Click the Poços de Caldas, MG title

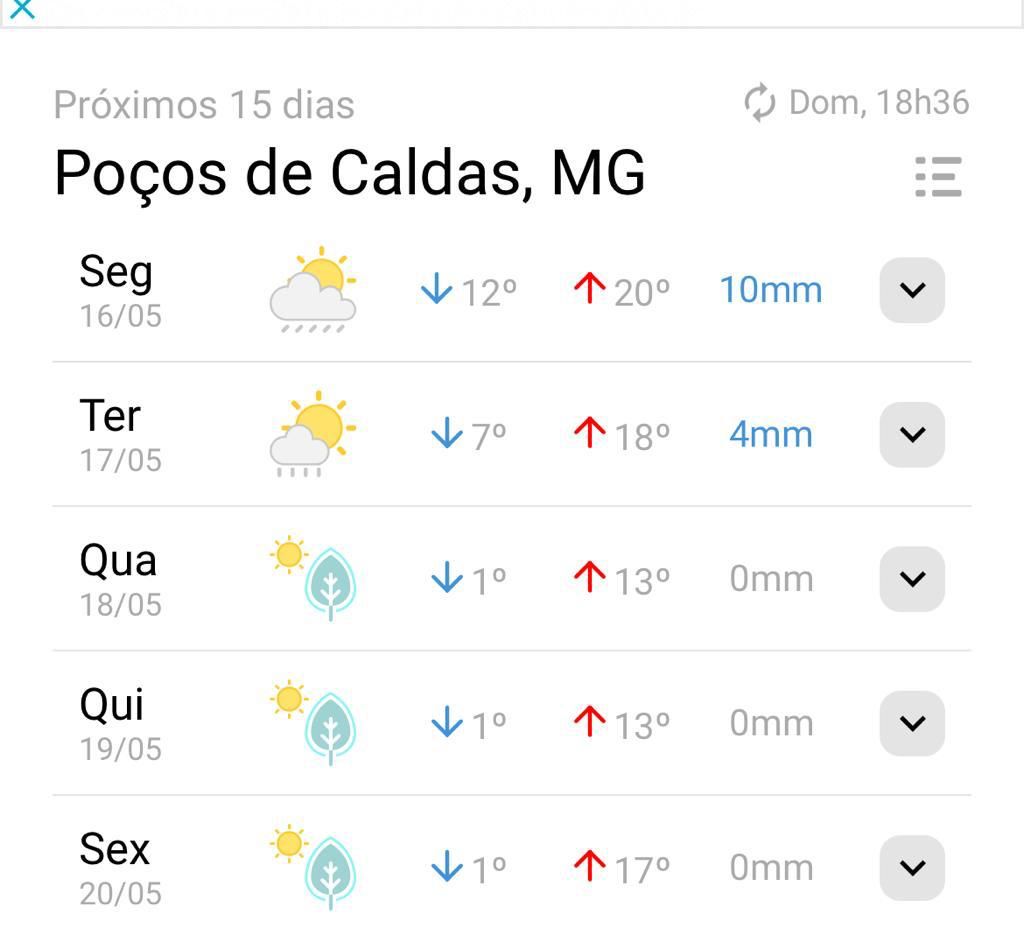[350, 174]
